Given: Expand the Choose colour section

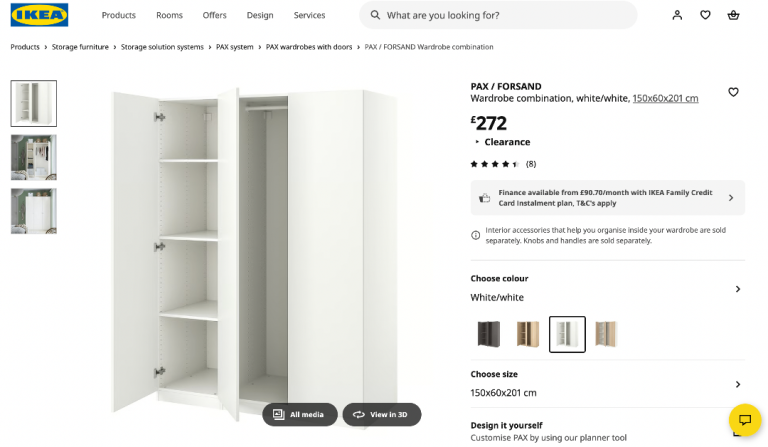Looking at the screenshot, I should (738, 289).
